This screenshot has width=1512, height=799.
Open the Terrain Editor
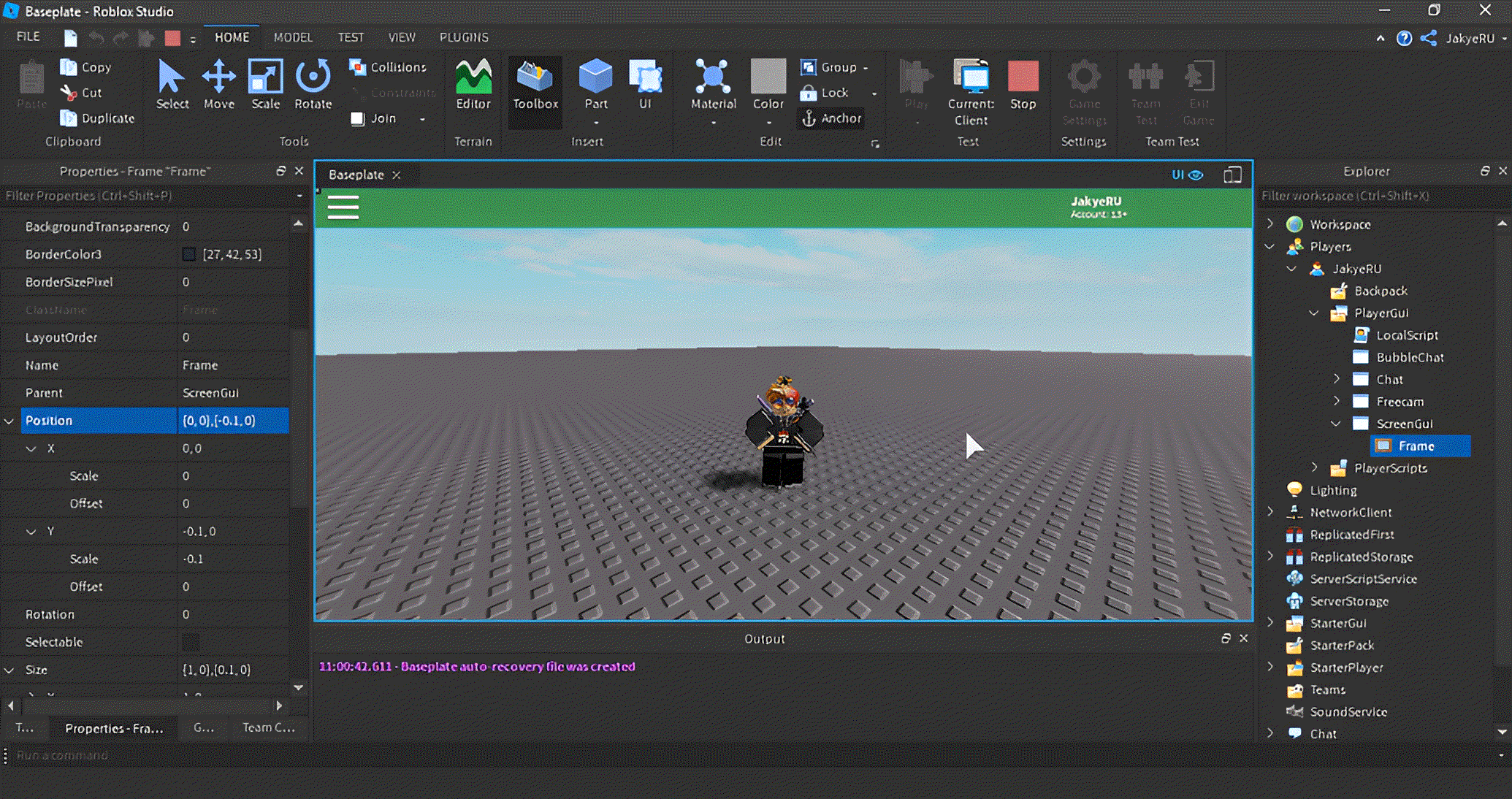point(473,85)
